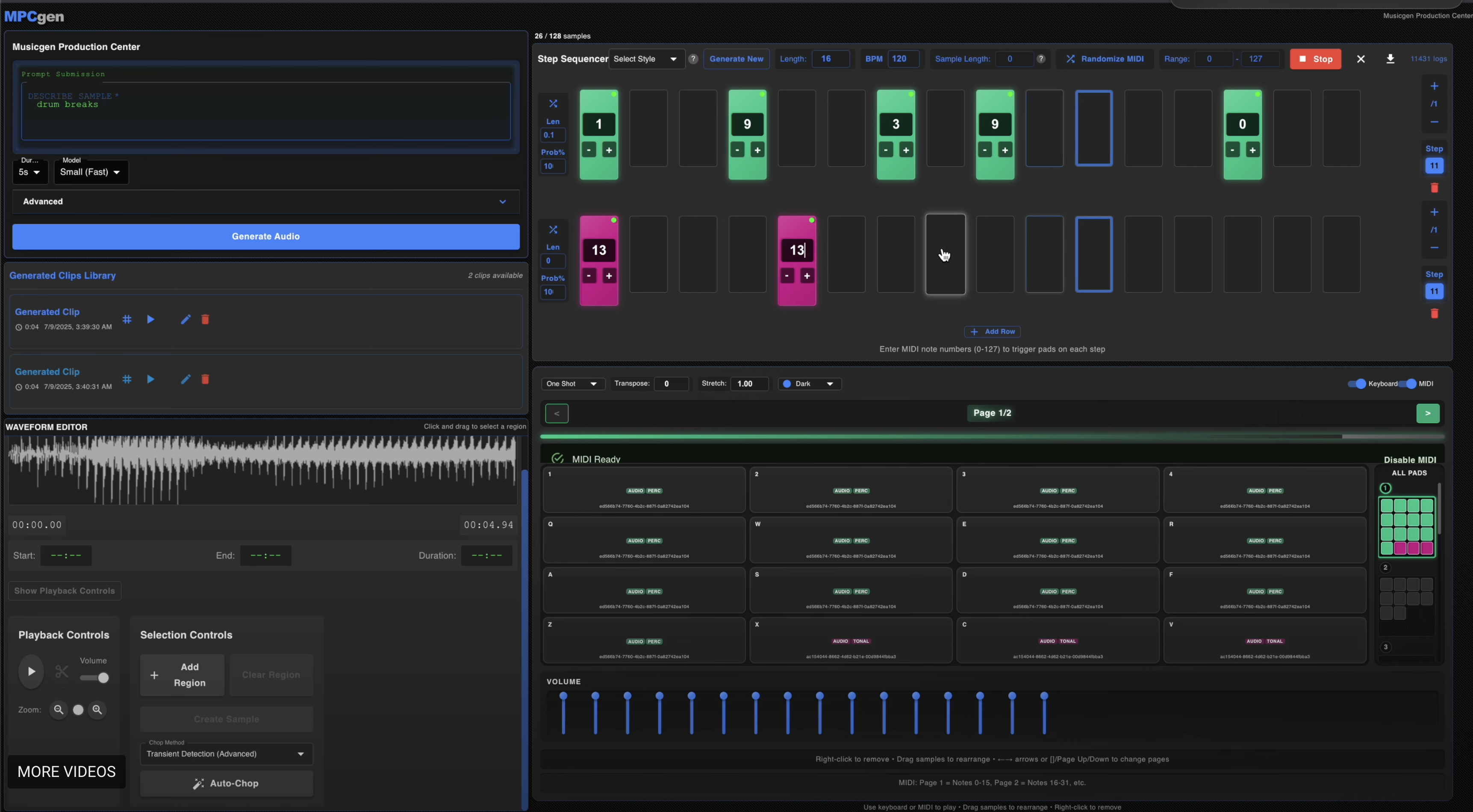Select pad bank 1 thumbnail in All Pads
The height and width of the screenshot is (812, 1473).
tap(1406, 527)
